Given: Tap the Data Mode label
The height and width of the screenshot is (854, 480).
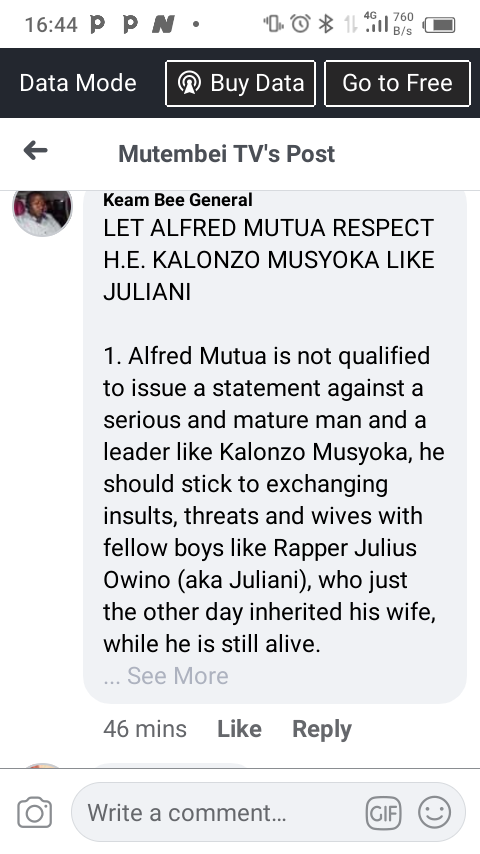Looking at the screenshot, I should click(x=78, y=83).
